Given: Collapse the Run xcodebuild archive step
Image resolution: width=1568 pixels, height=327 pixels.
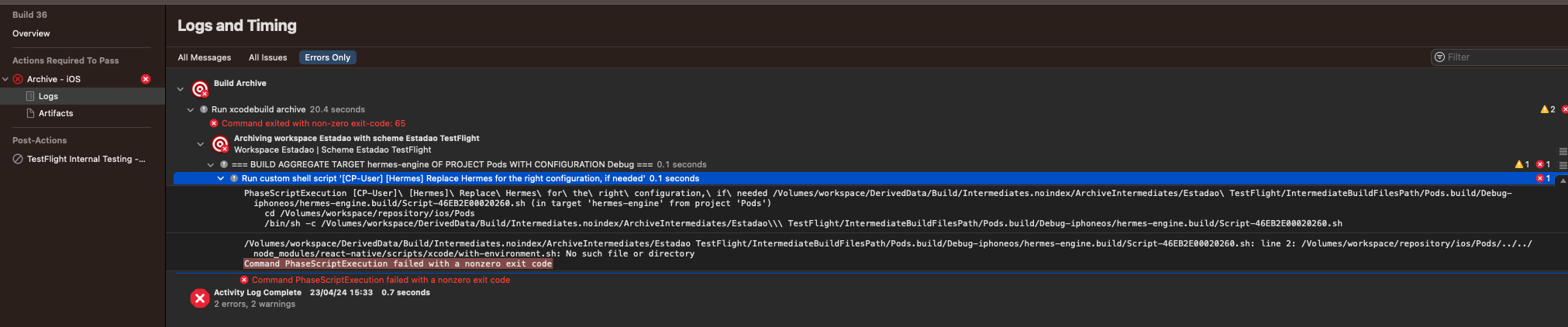Looking at the screenshot, I should (191, 110).
